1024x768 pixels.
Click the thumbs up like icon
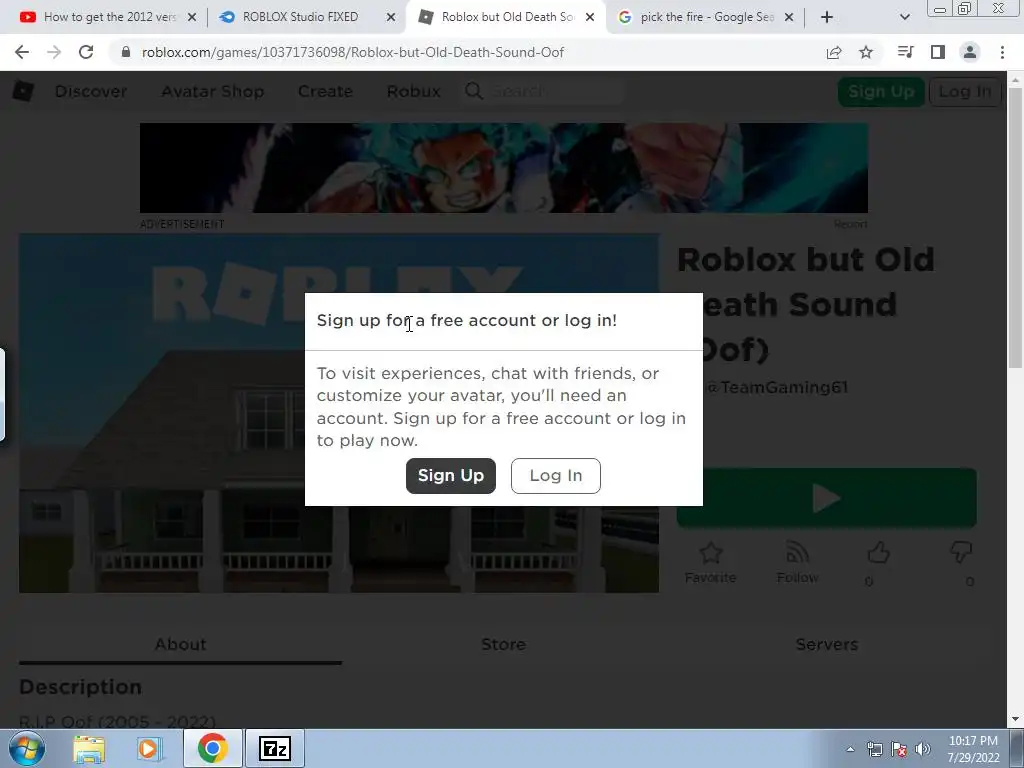878,553
